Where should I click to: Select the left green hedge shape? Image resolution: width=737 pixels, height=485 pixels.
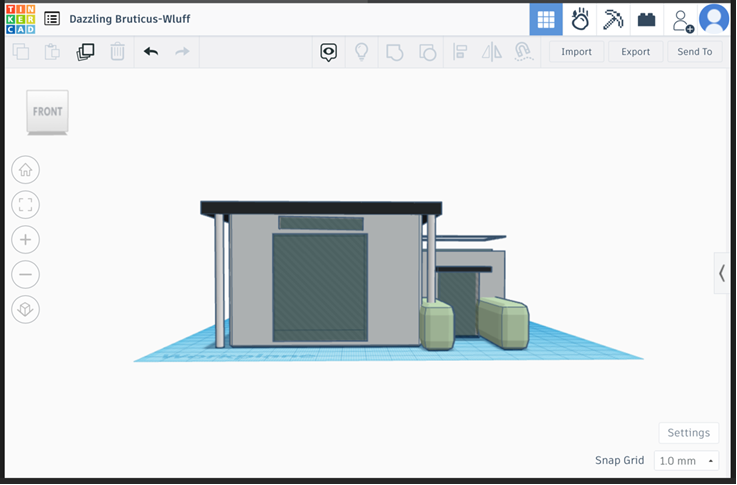pyautogui.click(x=437, y=326)
